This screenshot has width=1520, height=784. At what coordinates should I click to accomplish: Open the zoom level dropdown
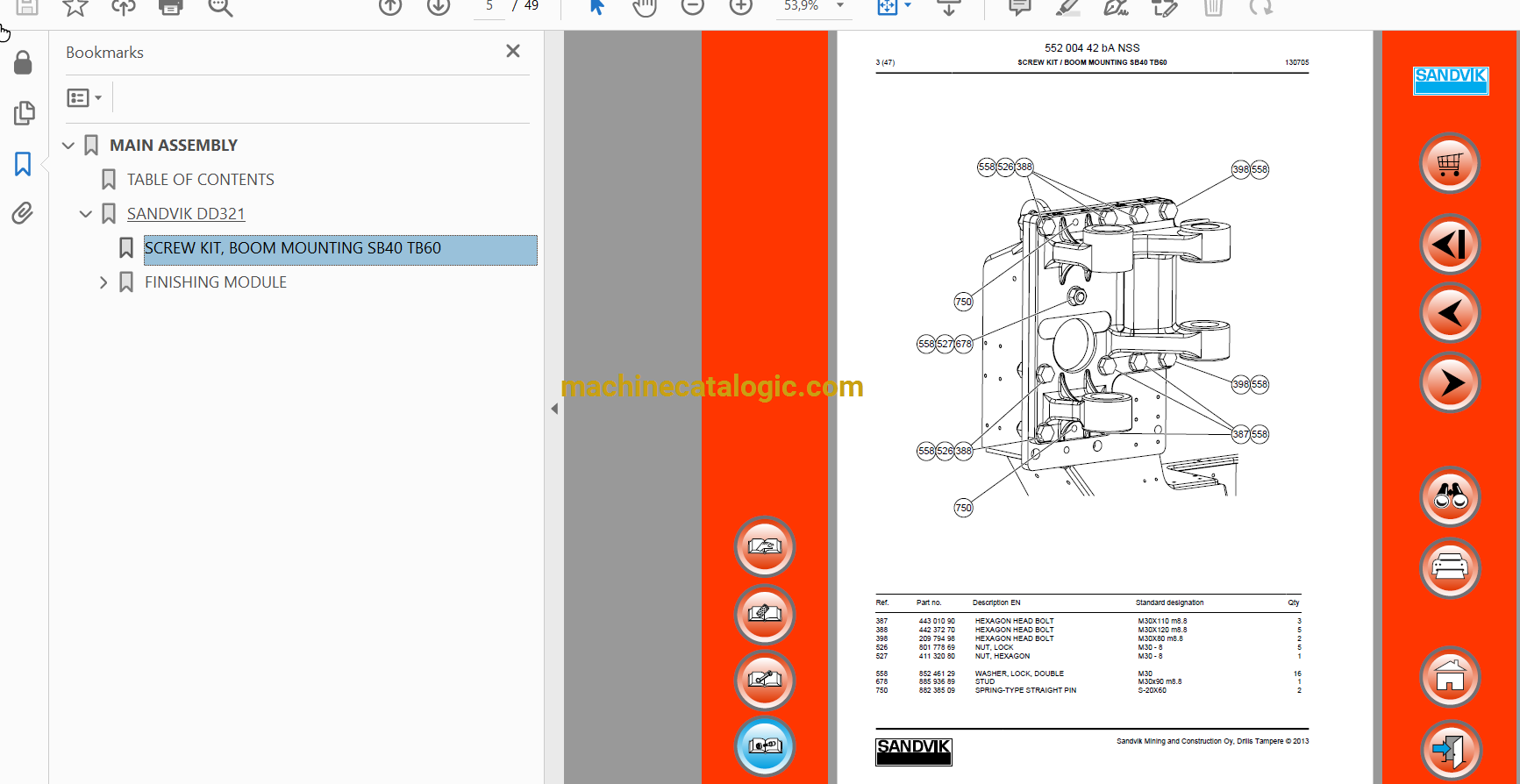[840, 6]
